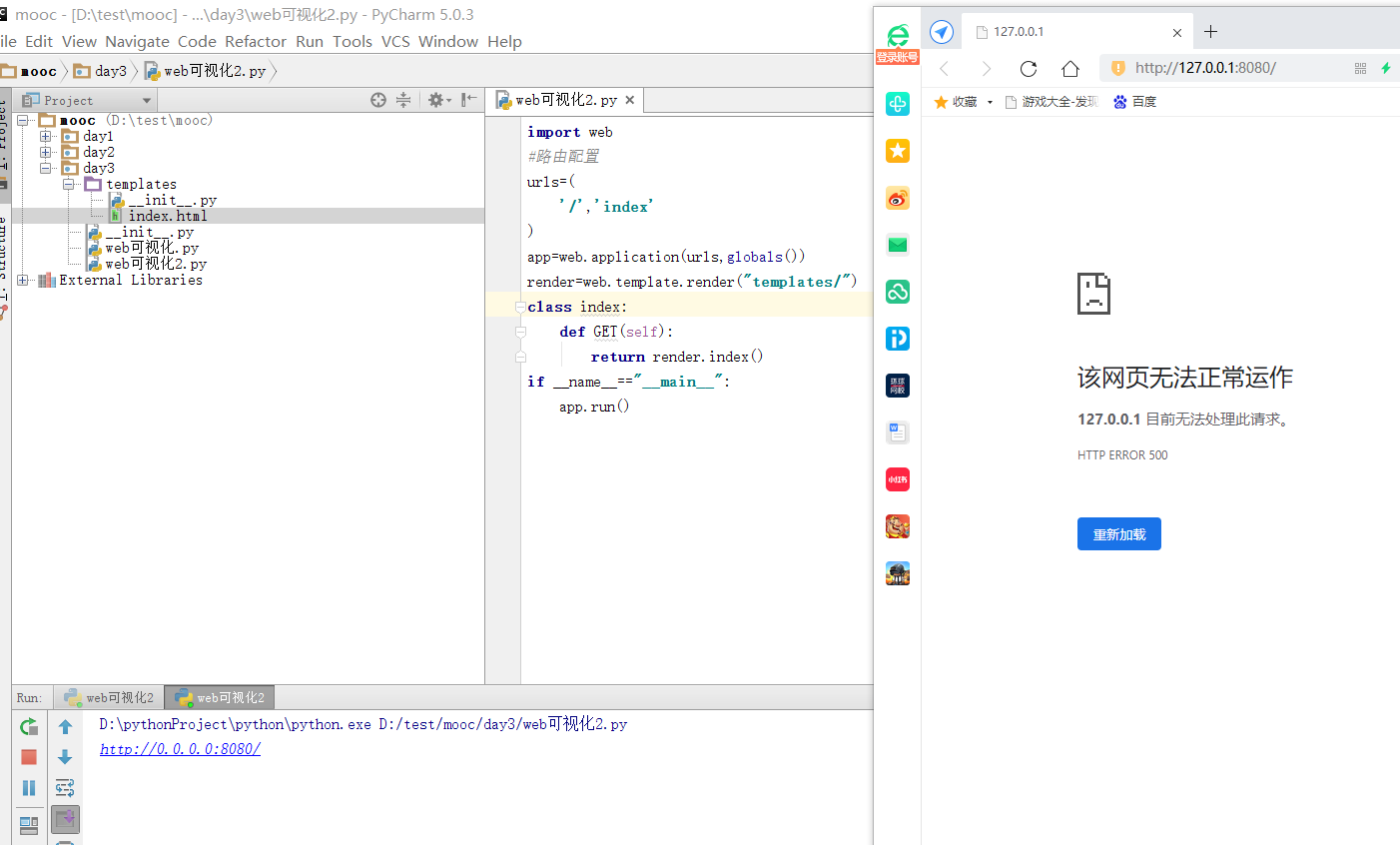Collapse the templates folder
Image resolution: width=1400 pixels, height=845 pixels.
(68, 184)
